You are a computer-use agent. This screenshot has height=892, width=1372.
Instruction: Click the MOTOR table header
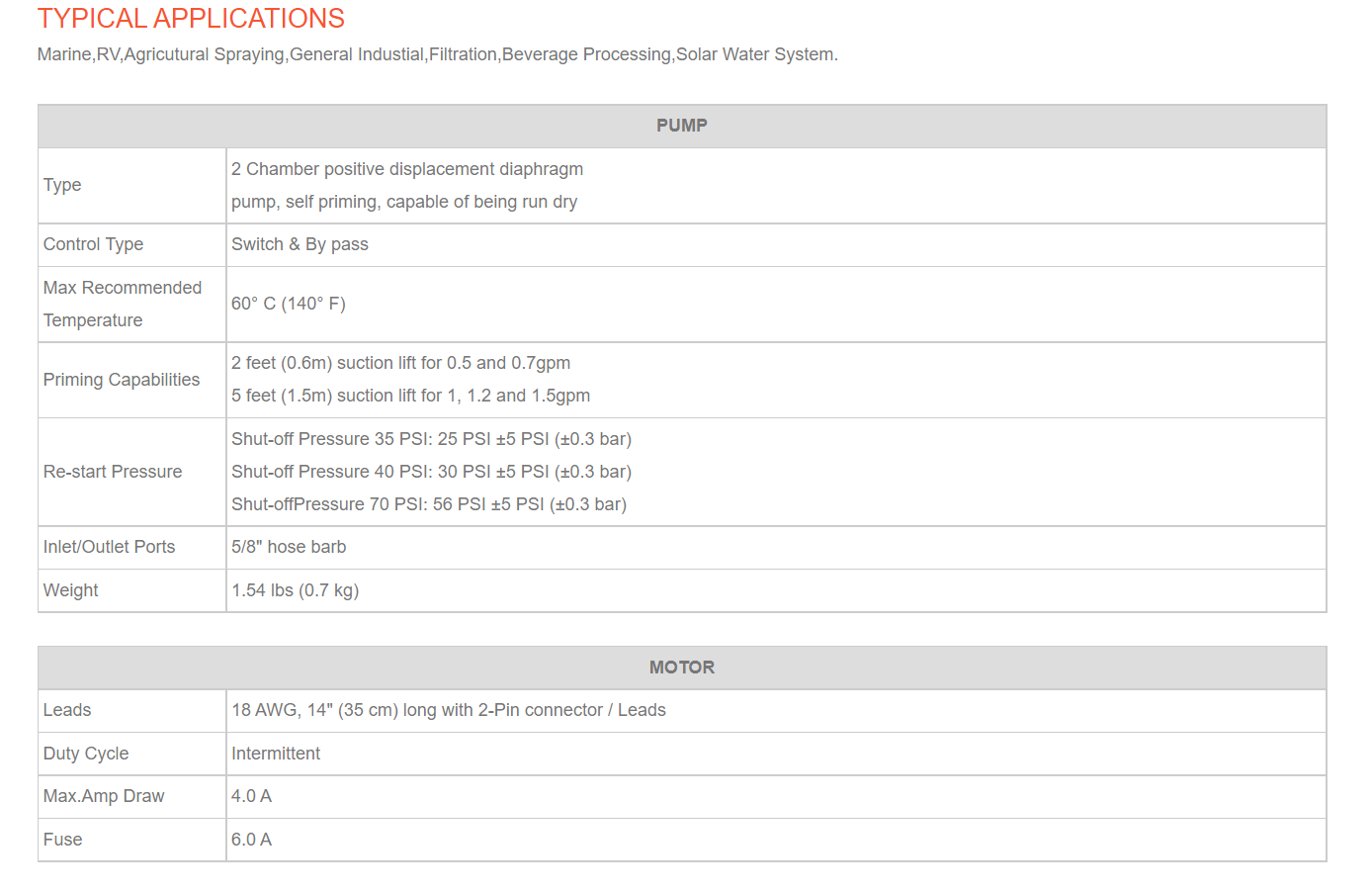682,668
